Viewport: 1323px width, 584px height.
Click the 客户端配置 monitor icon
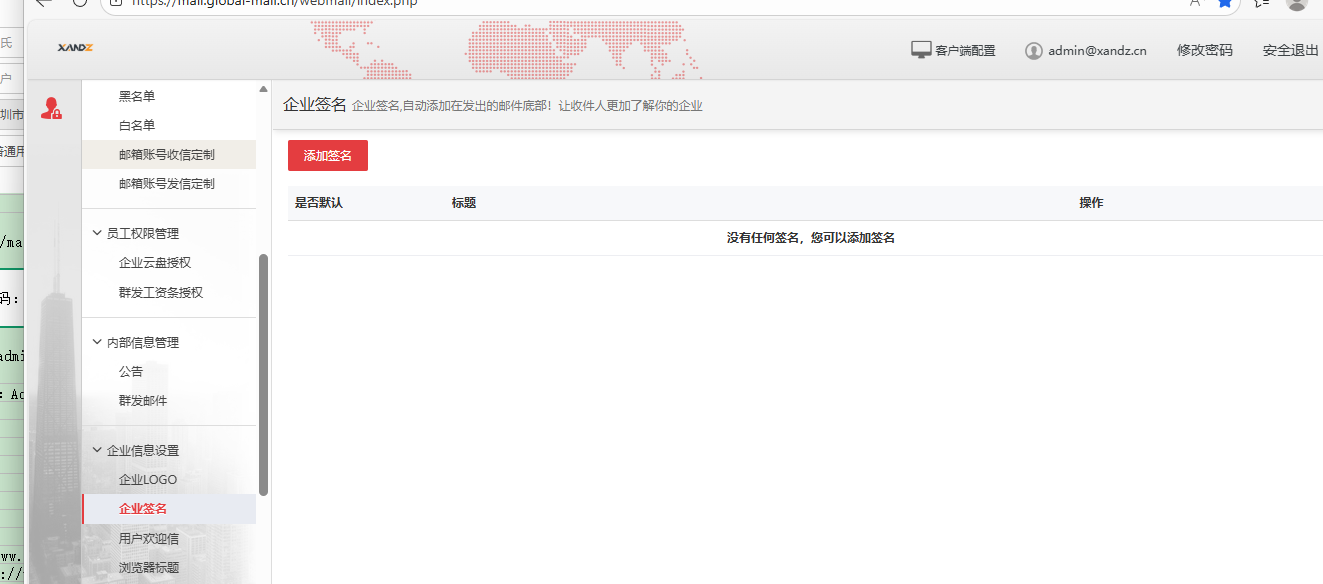(x=921, y=49)
